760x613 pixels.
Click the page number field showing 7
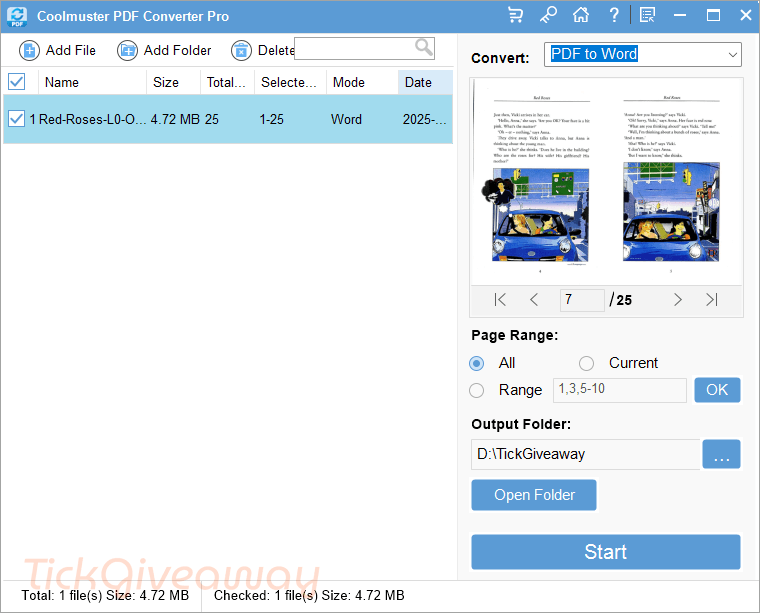(x=582, y=300)
